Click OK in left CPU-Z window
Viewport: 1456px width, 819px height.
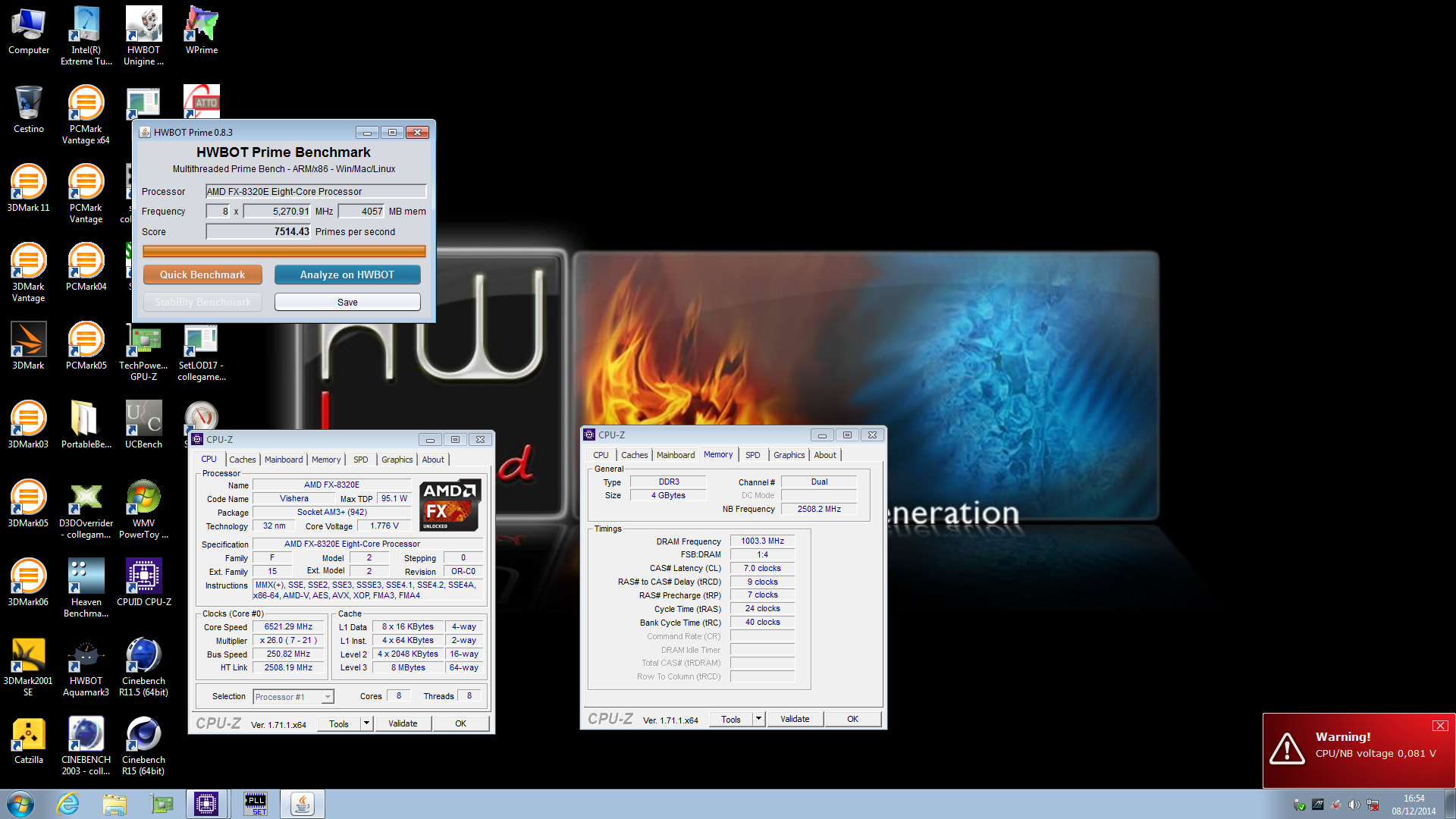click(460, 723)
